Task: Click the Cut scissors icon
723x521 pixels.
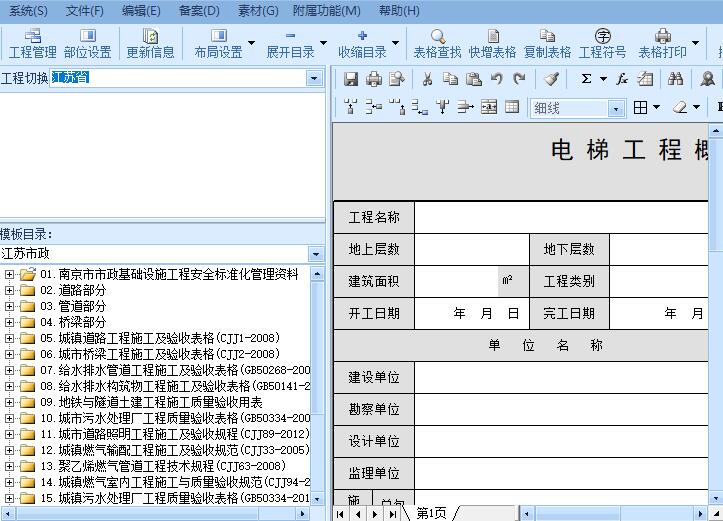Action: [x=427, y=79]
